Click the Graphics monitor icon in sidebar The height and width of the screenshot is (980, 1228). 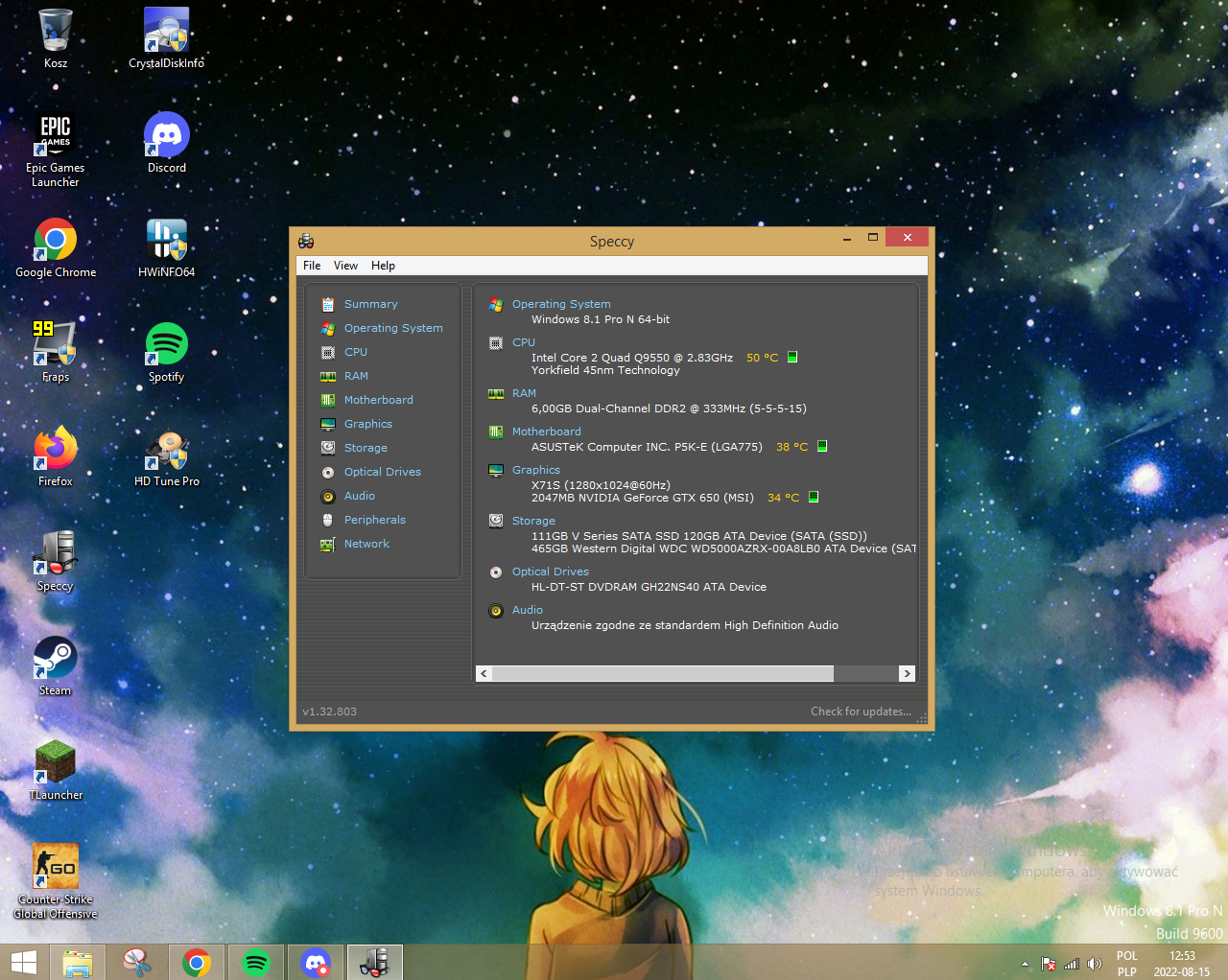point(328,424)
